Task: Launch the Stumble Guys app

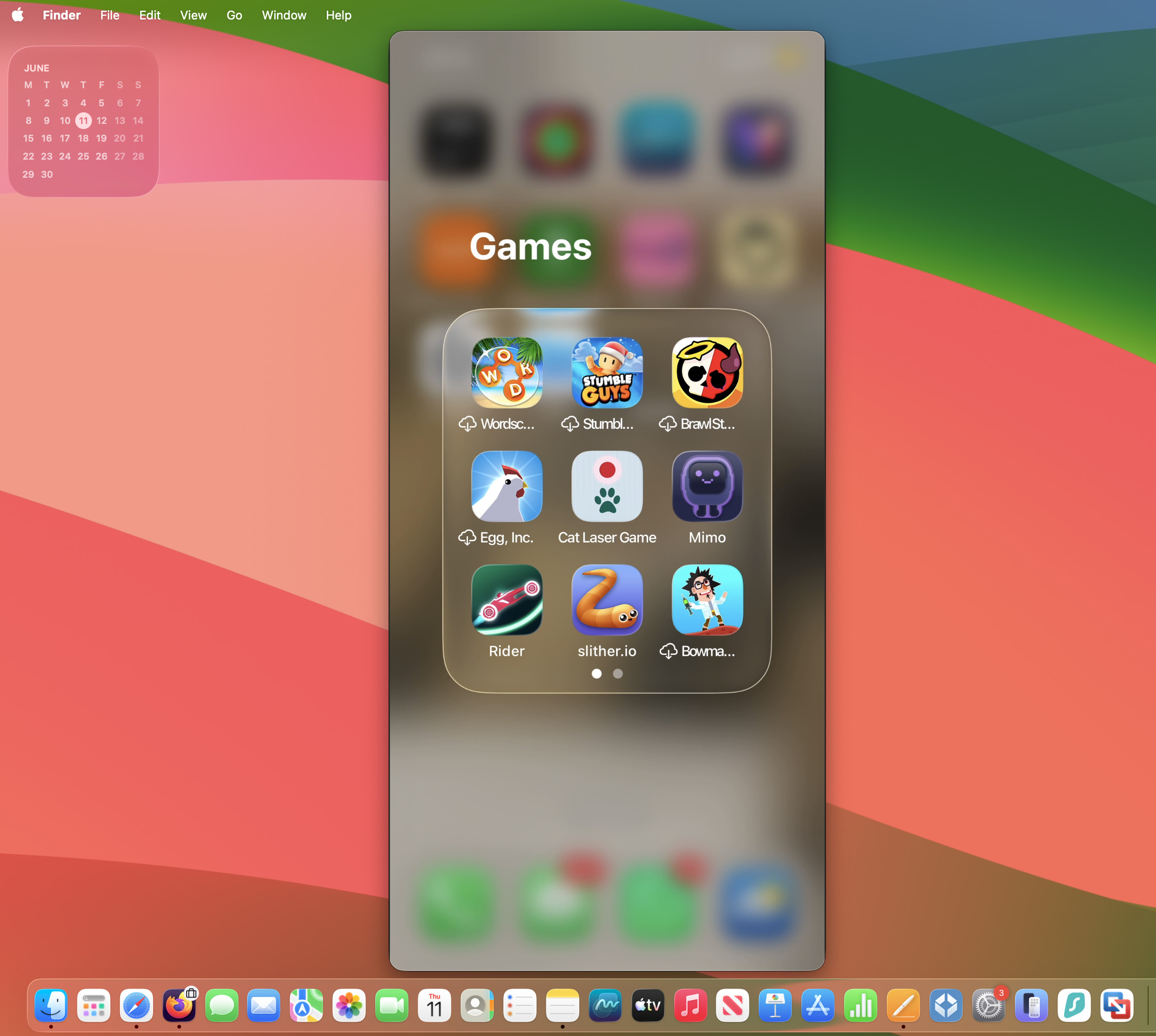Action: [607, 373]
